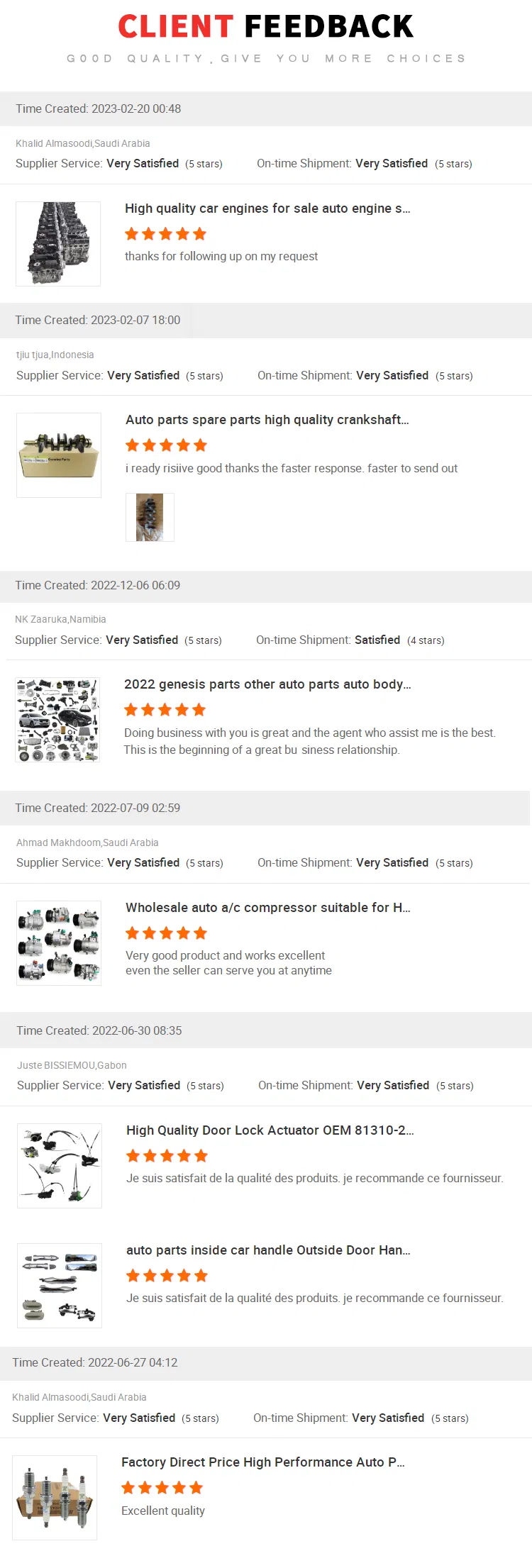Screen dimensions: 532x1568
Task: Click the five-star rating under car engines review
Action: (x=165, y=234)
